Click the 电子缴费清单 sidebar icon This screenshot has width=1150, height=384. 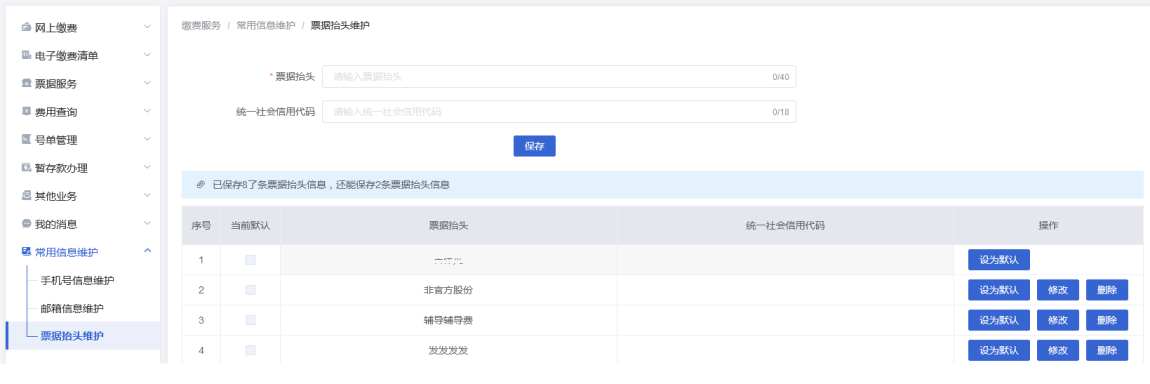[26, 55]
